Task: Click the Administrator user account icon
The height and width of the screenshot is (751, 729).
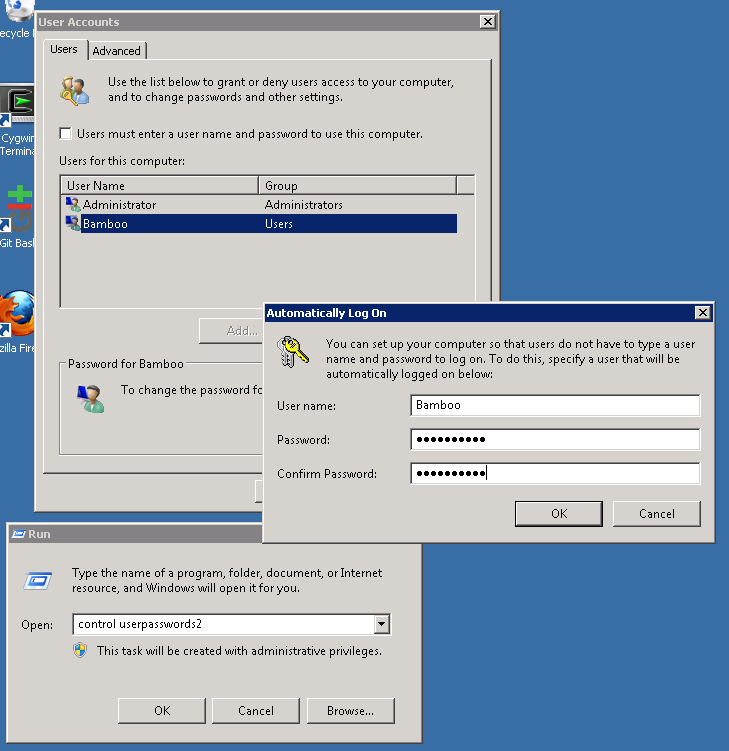Action: 73,205
